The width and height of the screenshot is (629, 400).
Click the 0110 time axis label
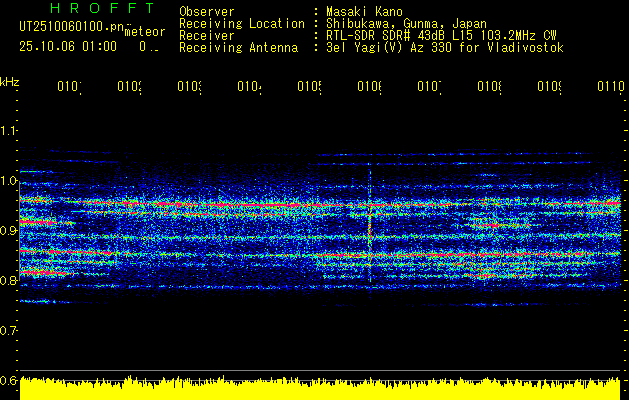pyautogui.click(x=611, y=87)
